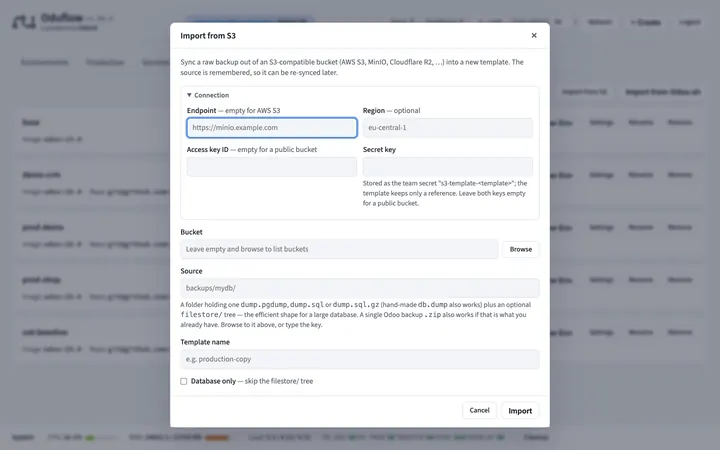Close the Import from S3 dialog
The width and height of the screenshot is (720, 450).
[534, 35]
